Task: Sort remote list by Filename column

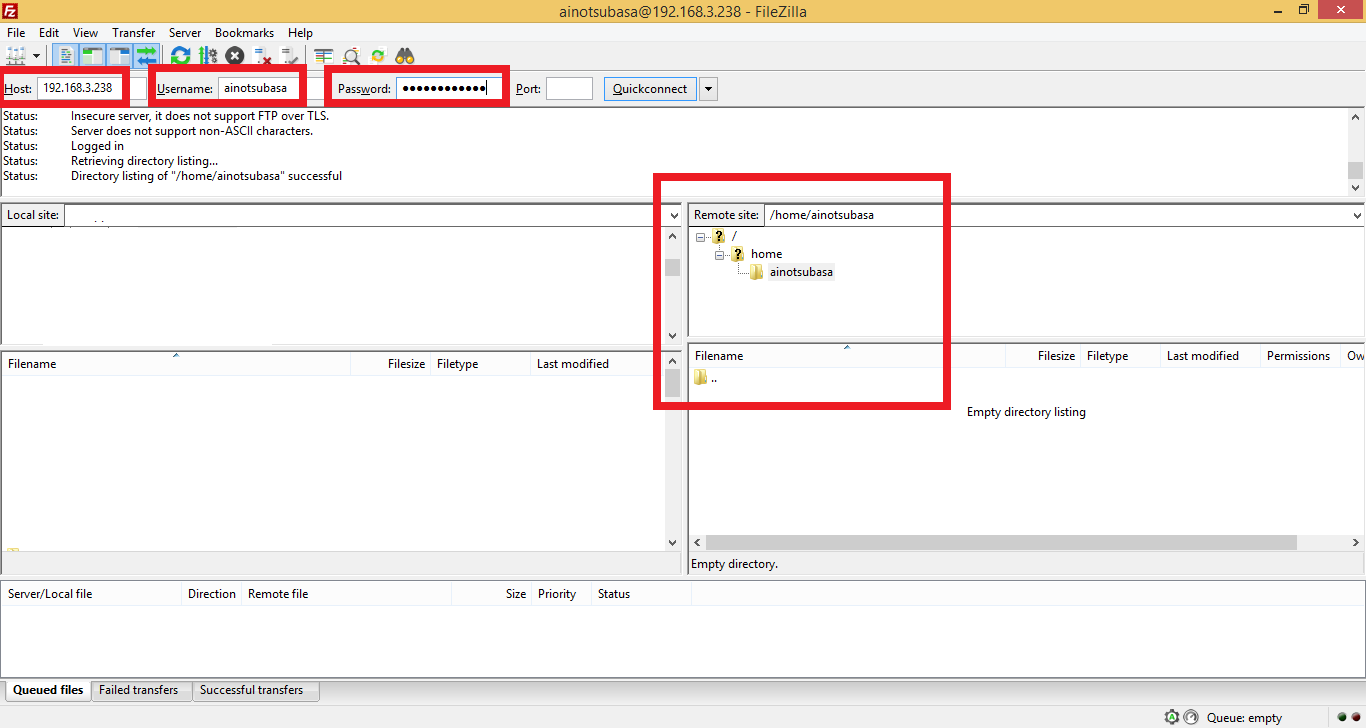Action: pyautogui.click(x=847, y=356)
